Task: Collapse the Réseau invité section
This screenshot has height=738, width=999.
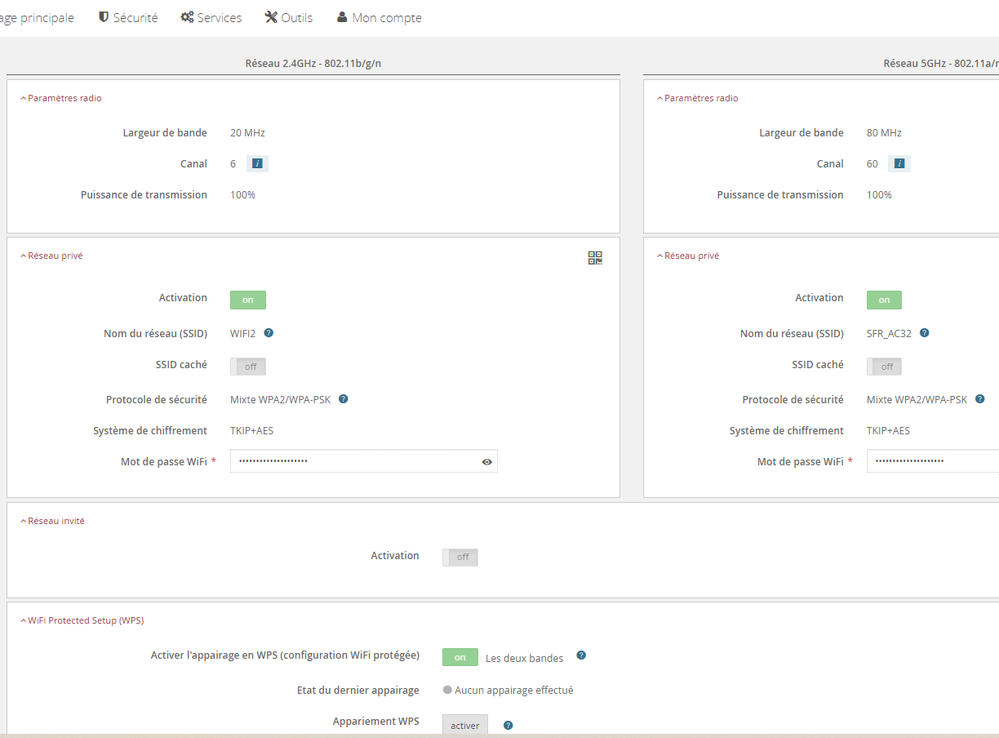Action: point(53,521)
